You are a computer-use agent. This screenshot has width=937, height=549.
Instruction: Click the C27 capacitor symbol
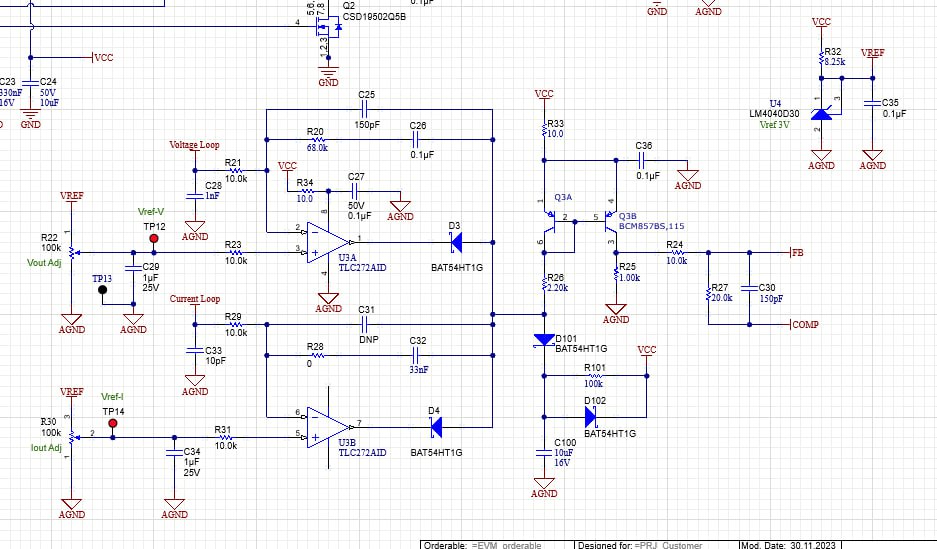[354, 191]
